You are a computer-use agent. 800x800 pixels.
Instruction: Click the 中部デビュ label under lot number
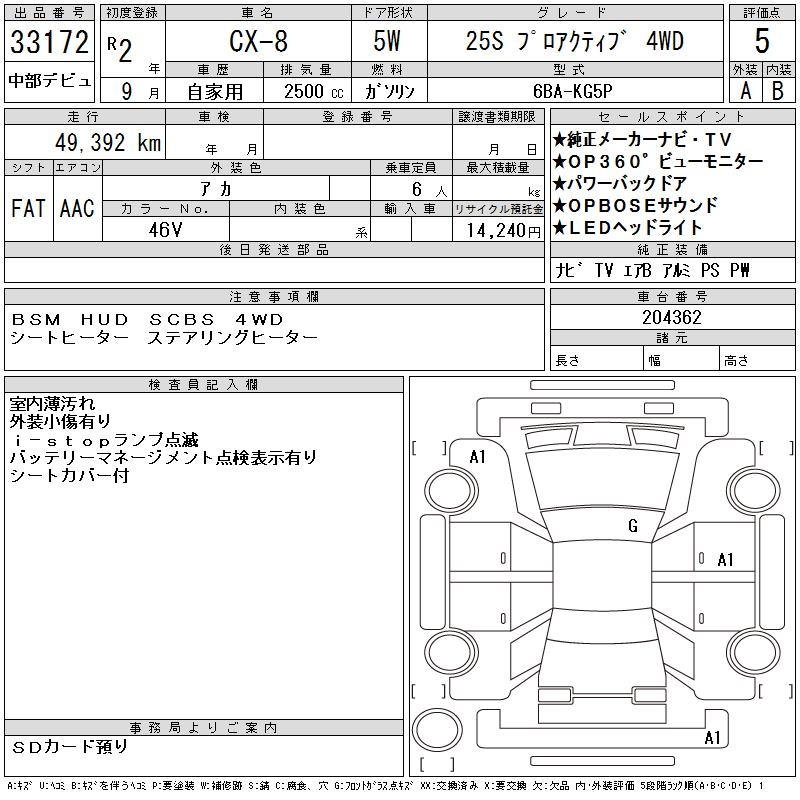pyautogui.click(x=49, y=81)
